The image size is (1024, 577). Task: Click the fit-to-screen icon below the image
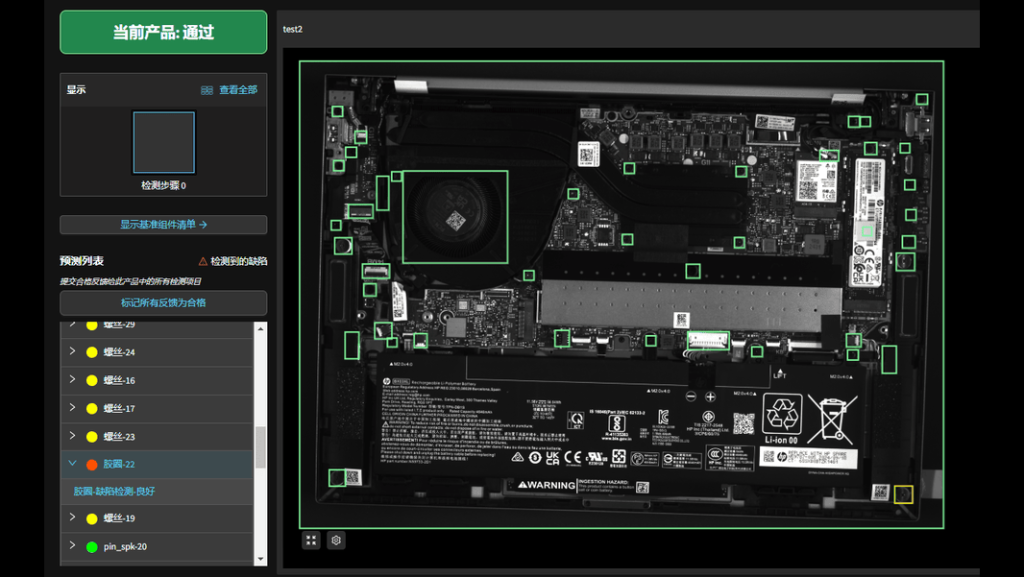[312, 540]
